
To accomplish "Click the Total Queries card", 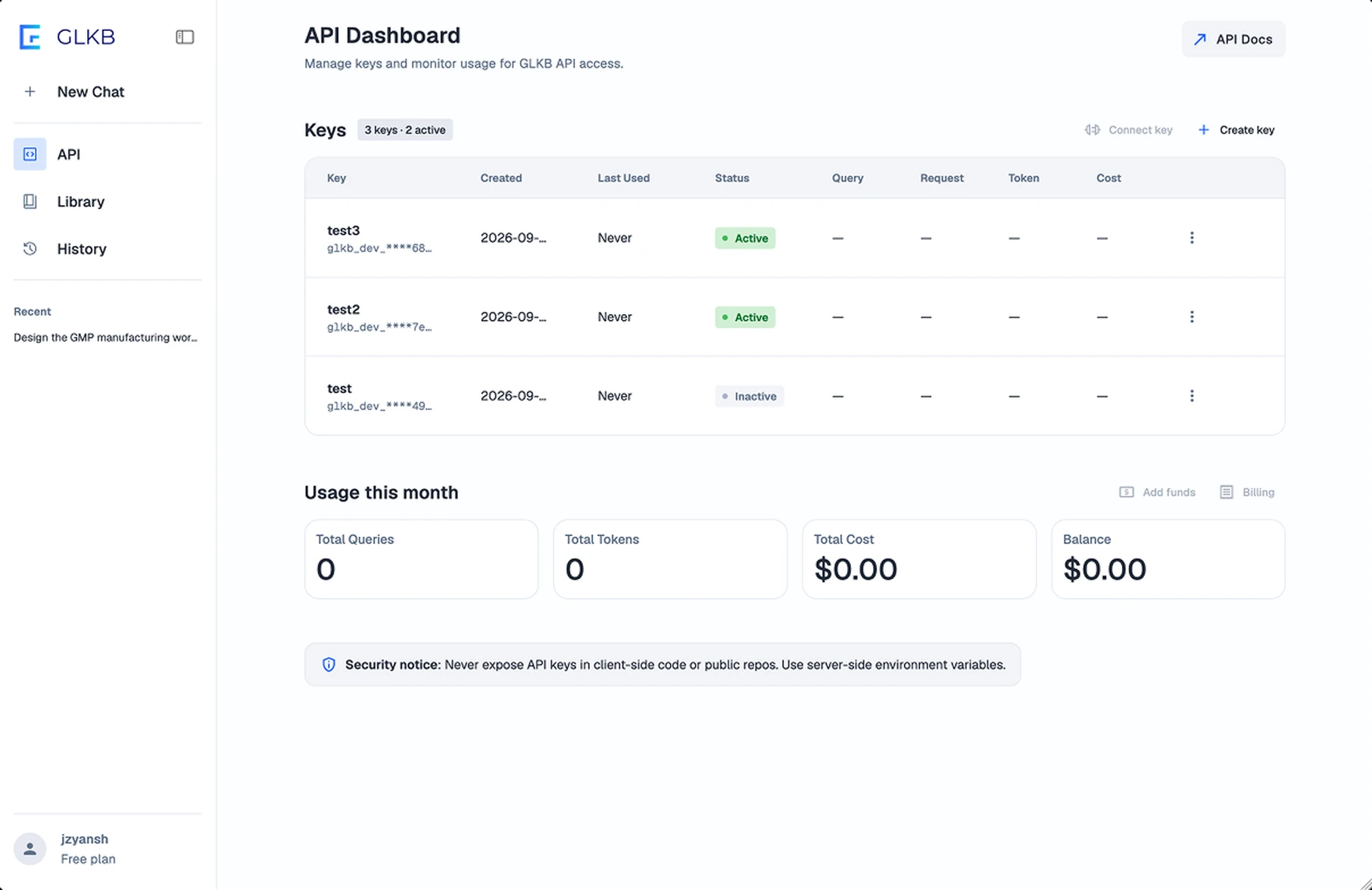I will pos(421,559).
